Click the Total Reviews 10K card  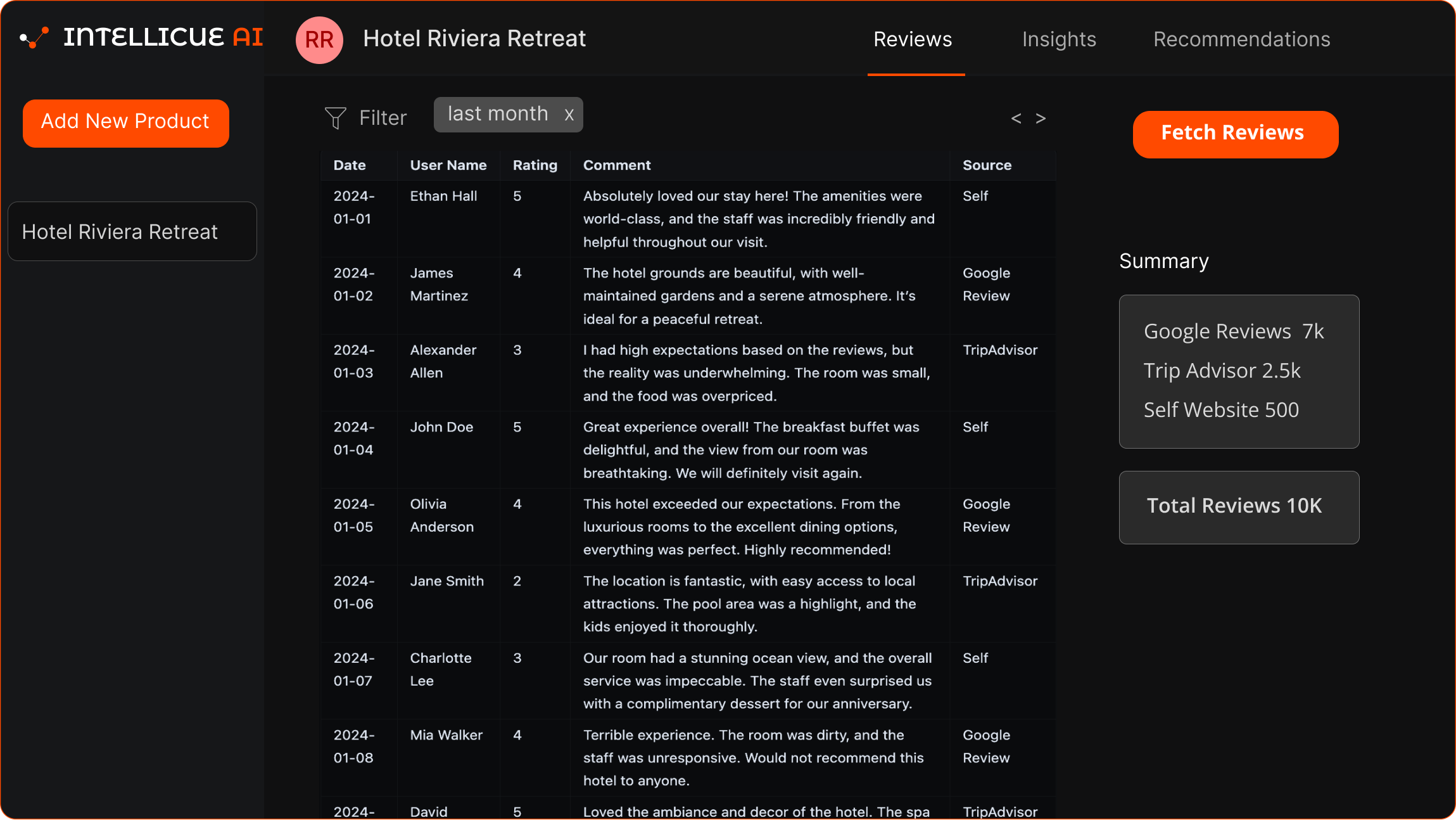point(1239,507)
